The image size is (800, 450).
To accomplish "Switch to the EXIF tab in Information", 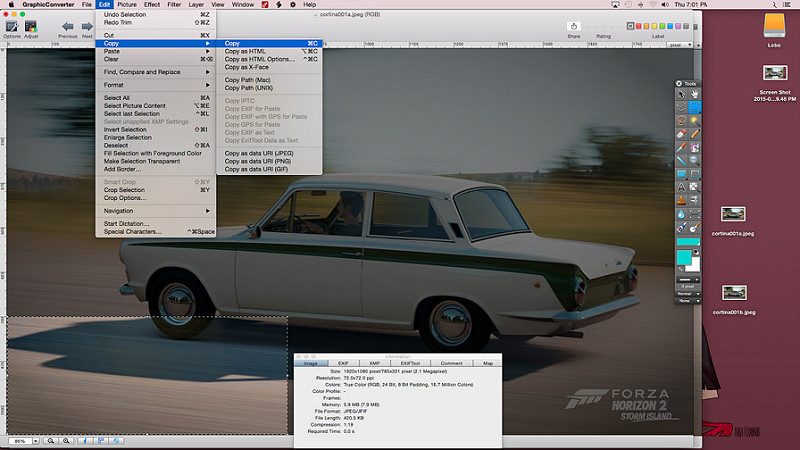I will tap(343, 363).
